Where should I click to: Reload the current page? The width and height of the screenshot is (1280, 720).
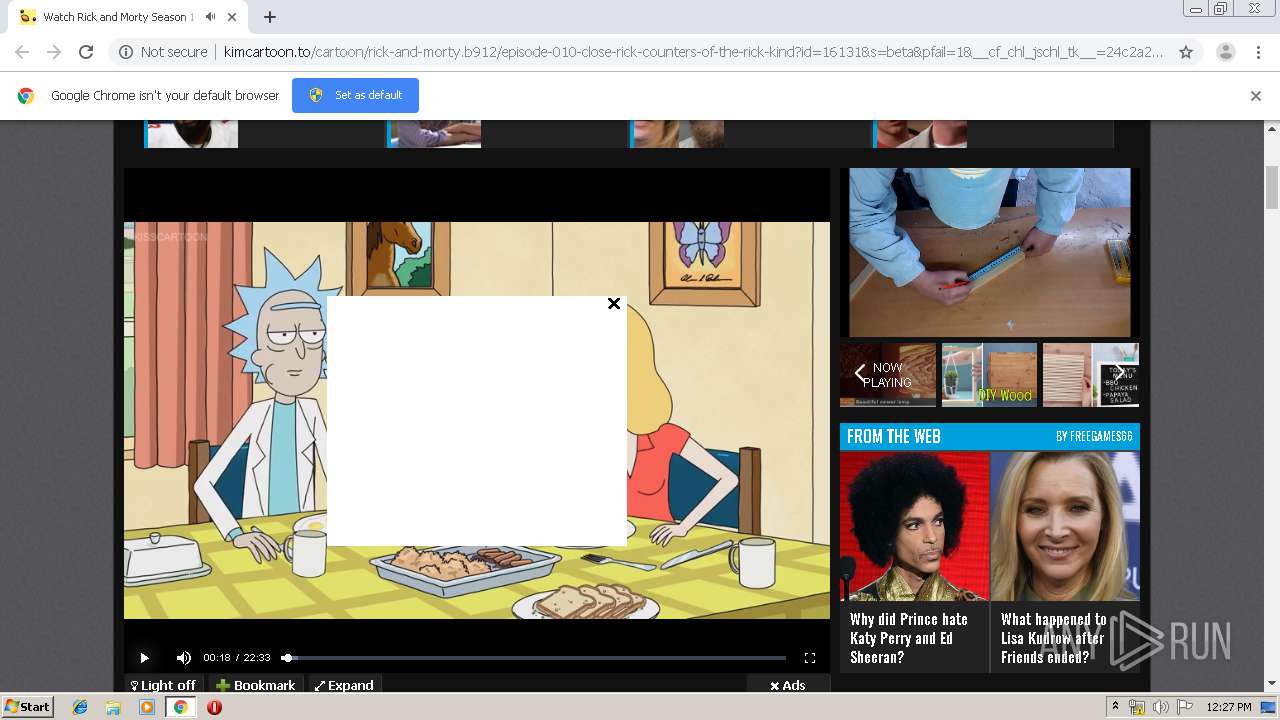pyautogui.click(x=86, y=52)
